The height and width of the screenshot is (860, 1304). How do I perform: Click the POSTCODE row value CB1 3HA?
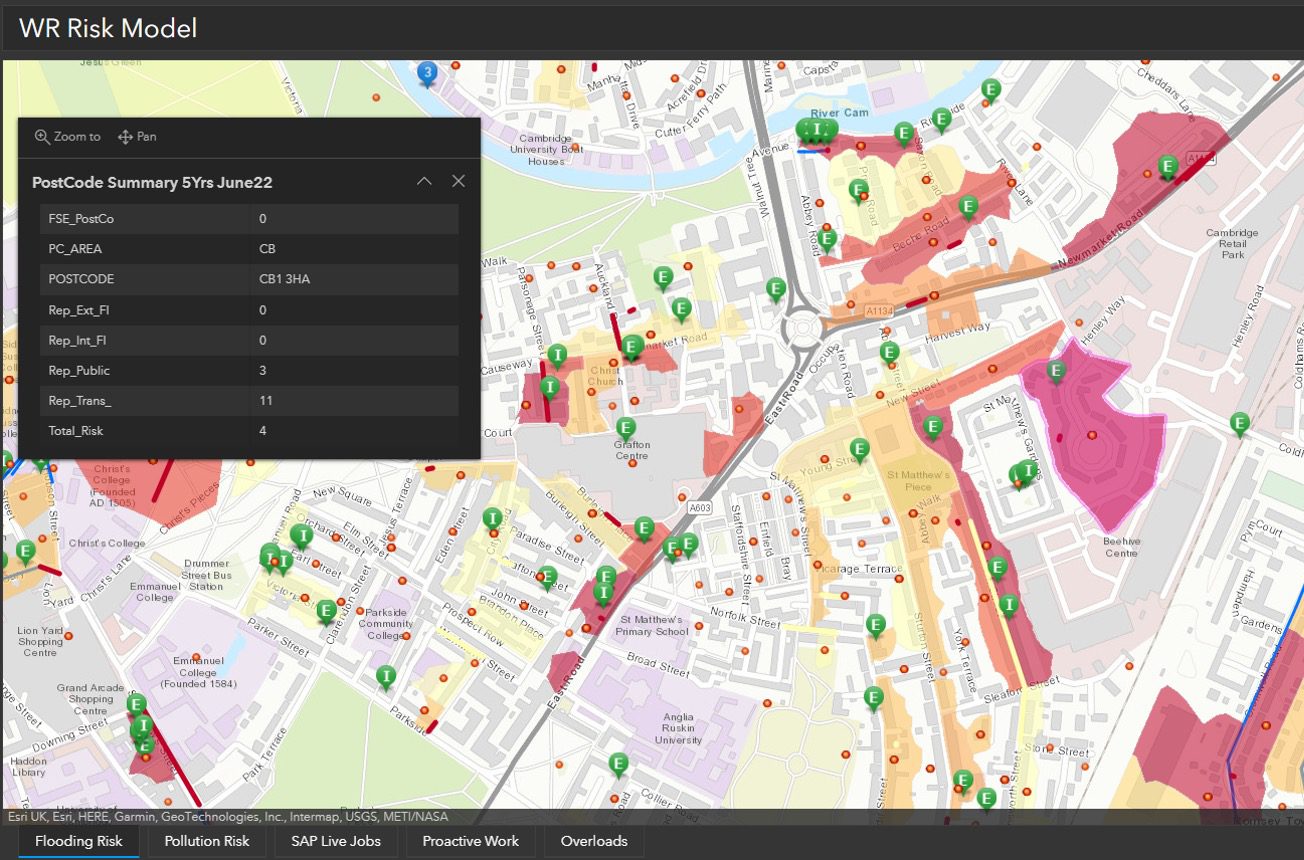point(284,279)
